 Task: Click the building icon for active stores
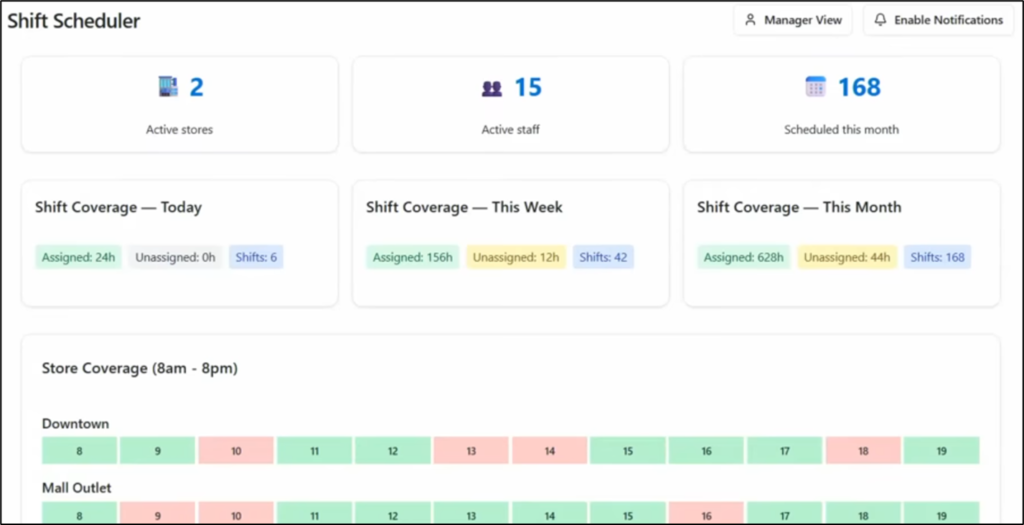click(x=168, y=87)
